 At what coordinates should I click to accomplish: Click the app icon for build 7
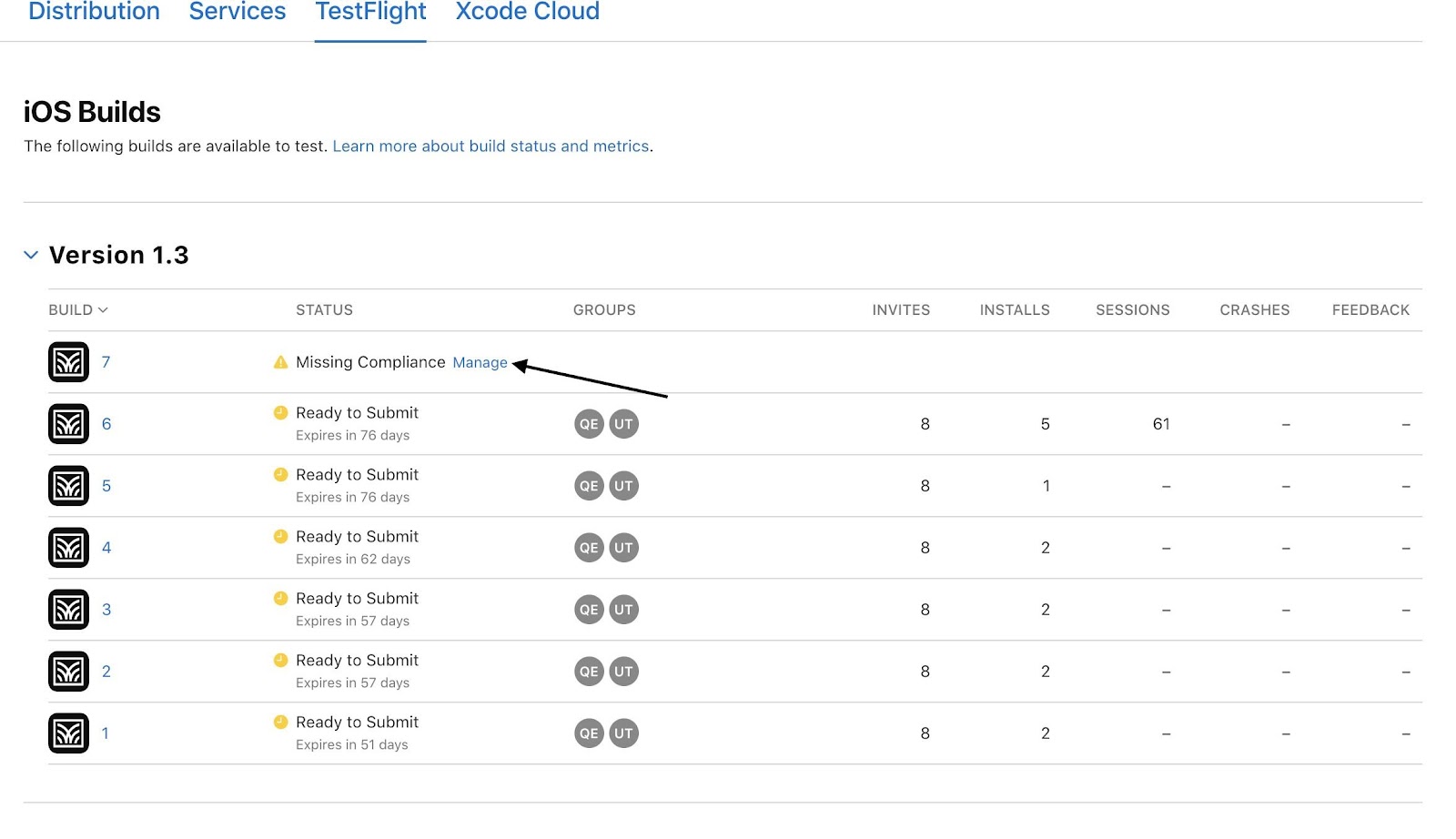(68, 362)
